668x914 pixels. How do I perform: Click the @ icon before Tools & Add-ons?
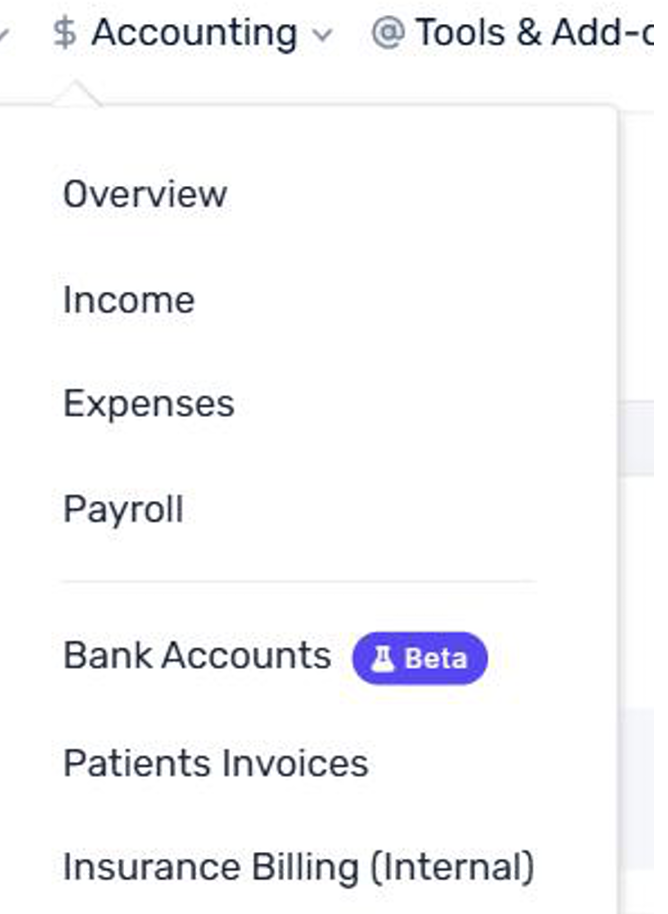[388, 32]
